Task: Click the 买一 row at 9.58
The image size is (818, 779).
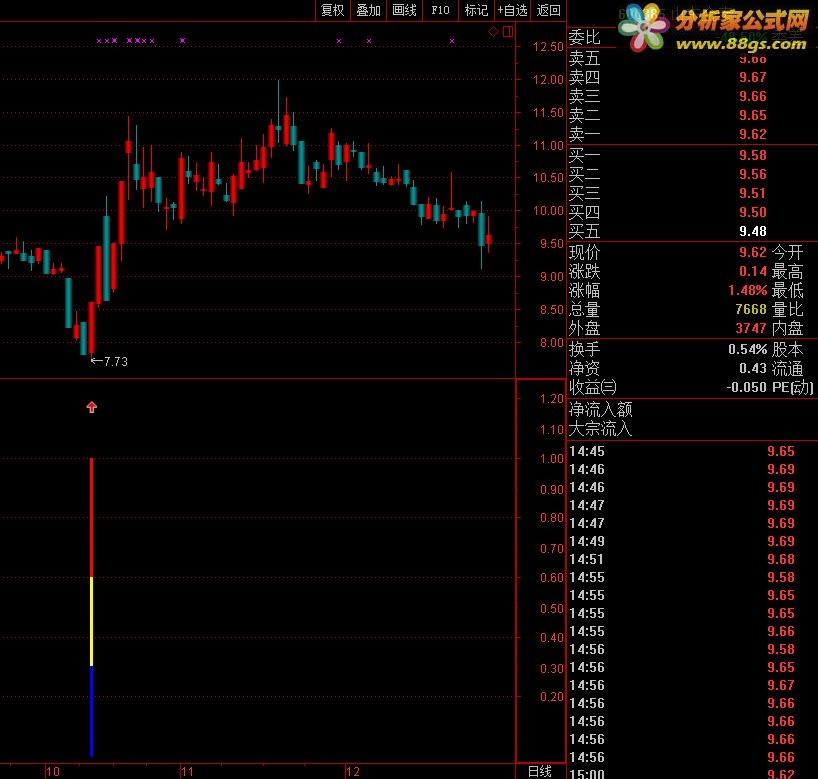Action: coord(693,155)
